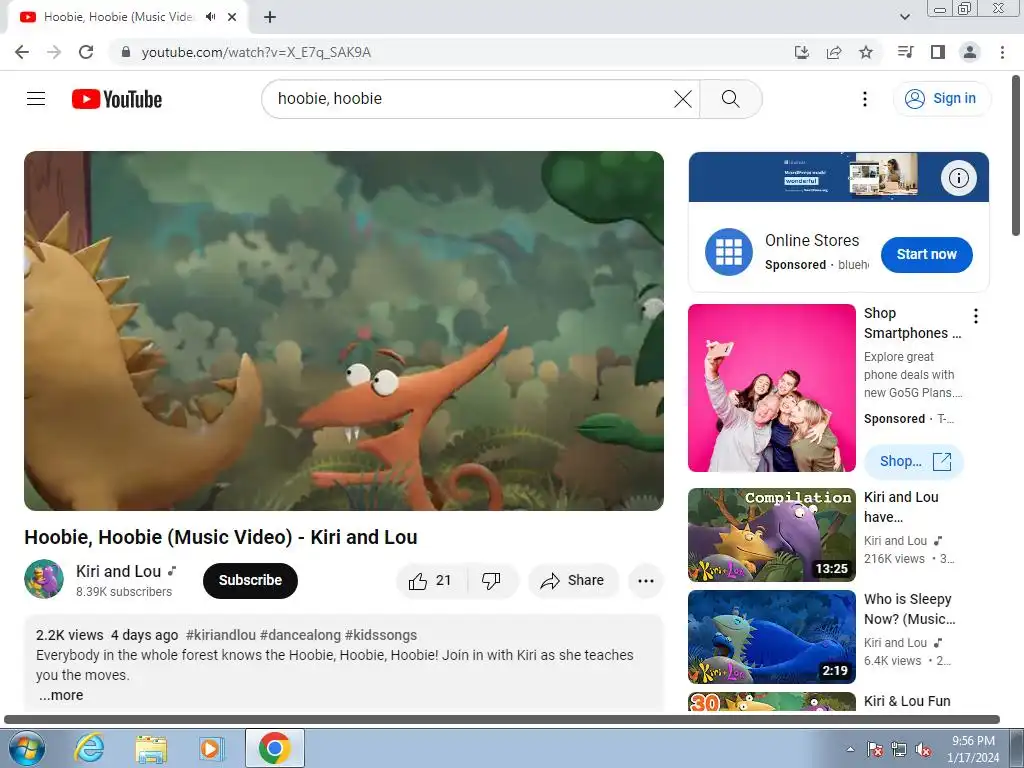Open options menu for Shop Smartphones ad

(976, 316)
